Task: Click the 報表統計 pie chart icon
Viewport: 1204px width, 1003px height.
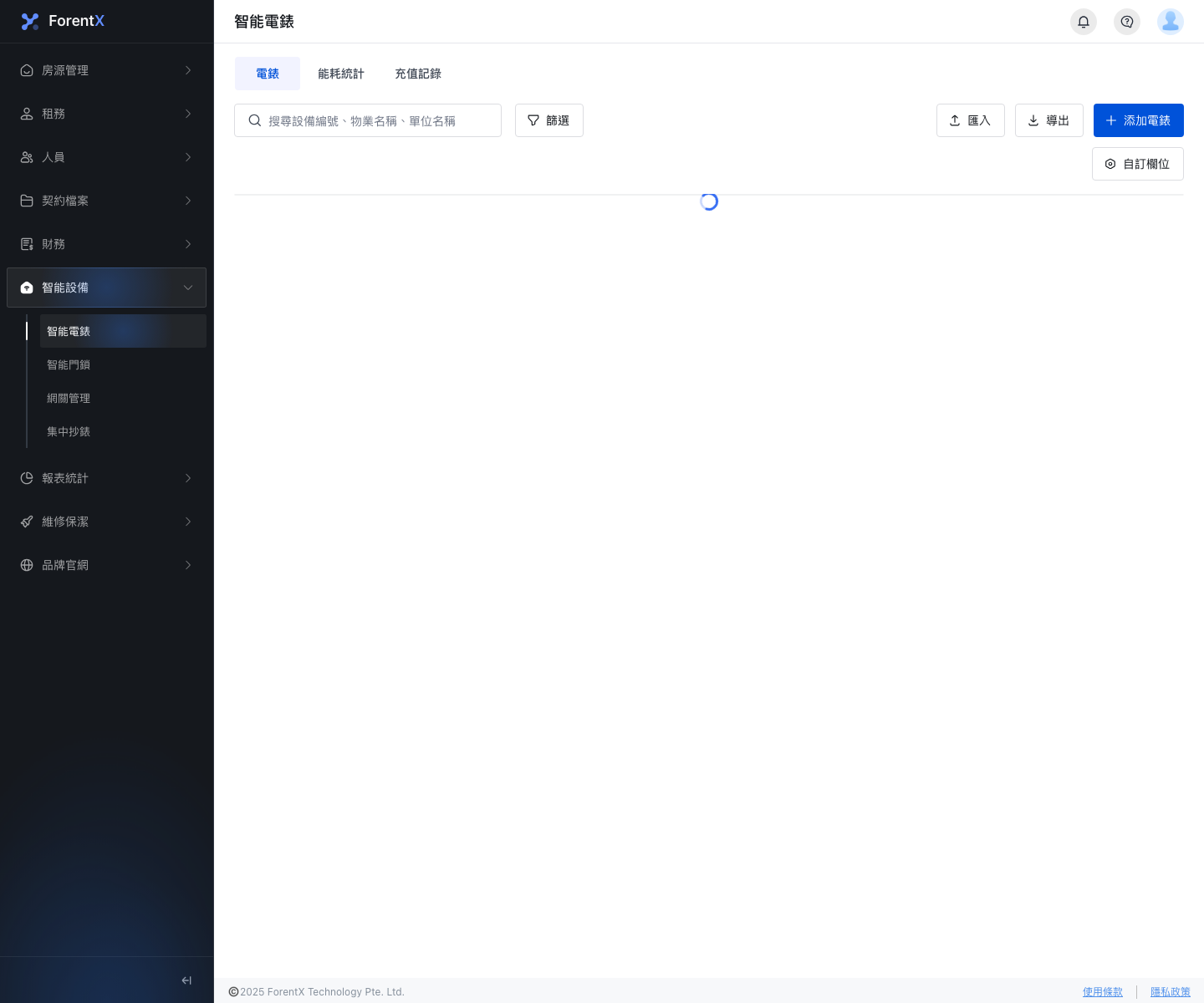Action: [27, 478]
